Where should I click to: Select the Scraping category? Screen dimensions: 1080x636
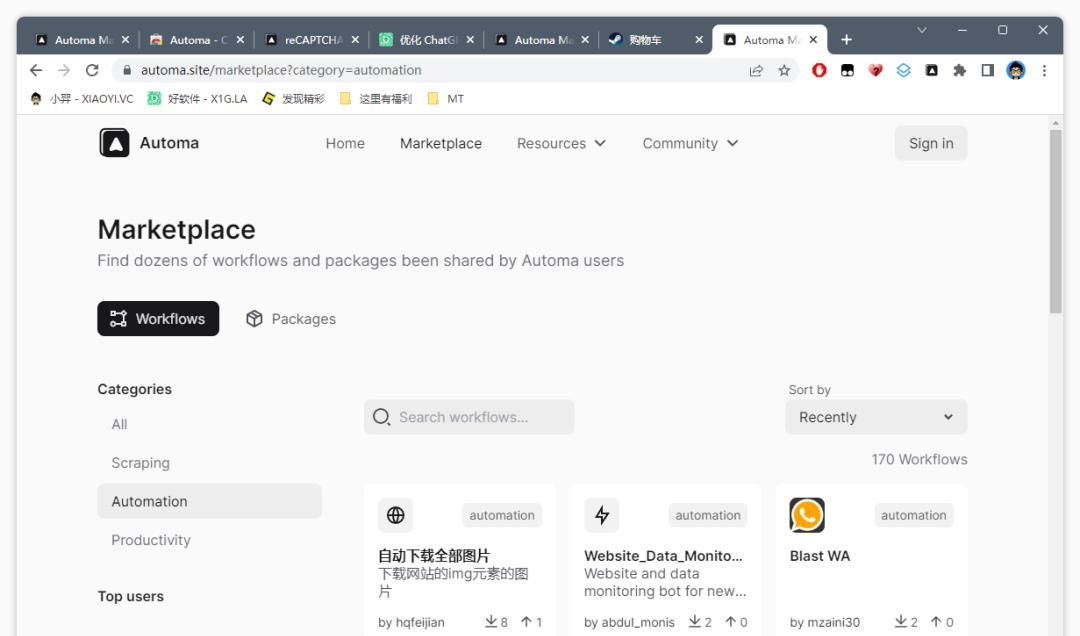(140, 463)
